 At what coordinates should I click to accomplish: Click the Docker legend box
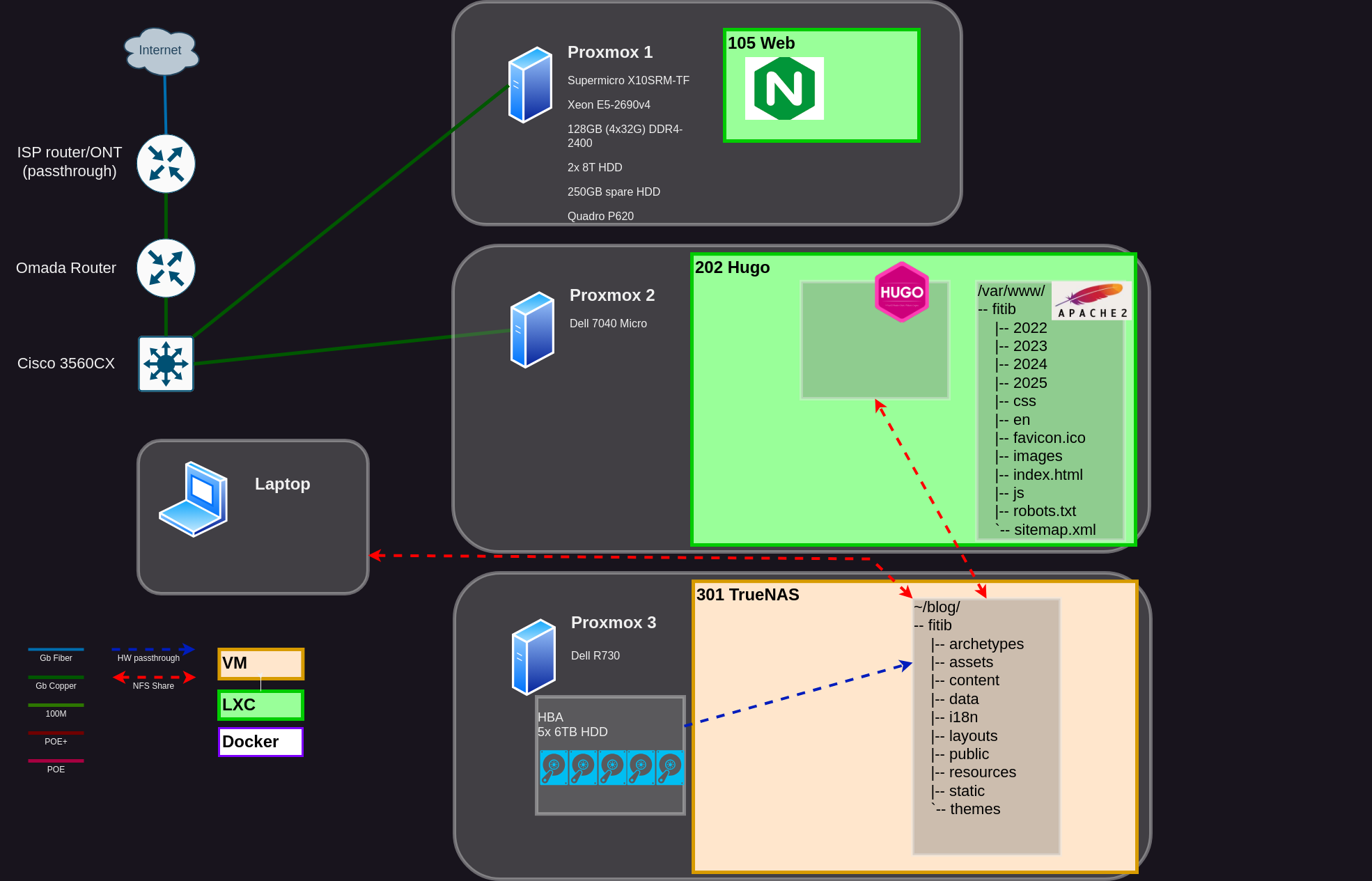(x=261, y=742)
